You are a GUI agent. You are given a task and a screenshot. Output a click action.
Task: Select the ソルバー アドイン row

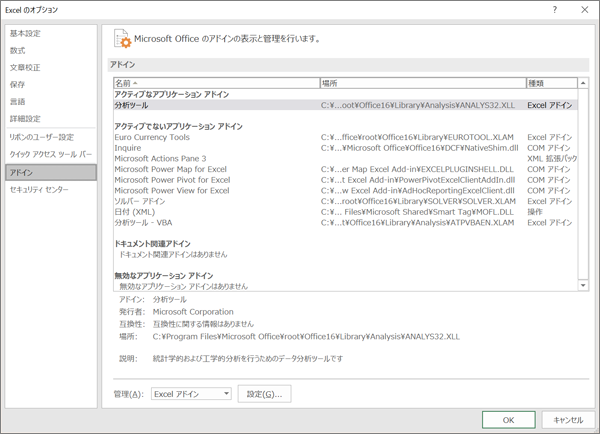[x=346, y=201]
